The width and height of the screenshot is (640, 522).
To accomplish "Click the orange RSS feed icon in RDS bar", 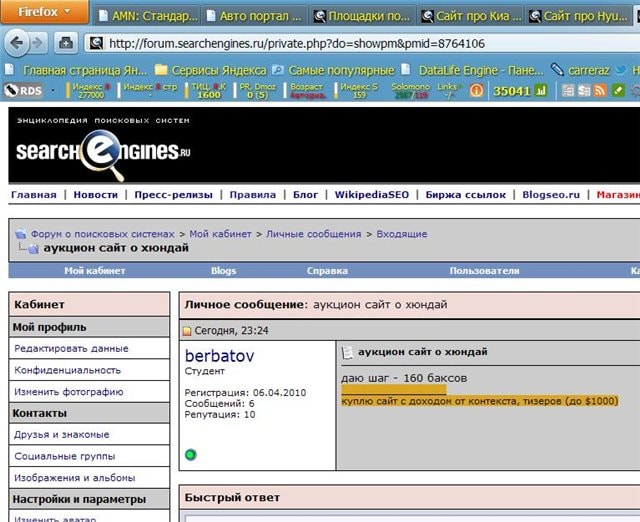I will (600, 90).
